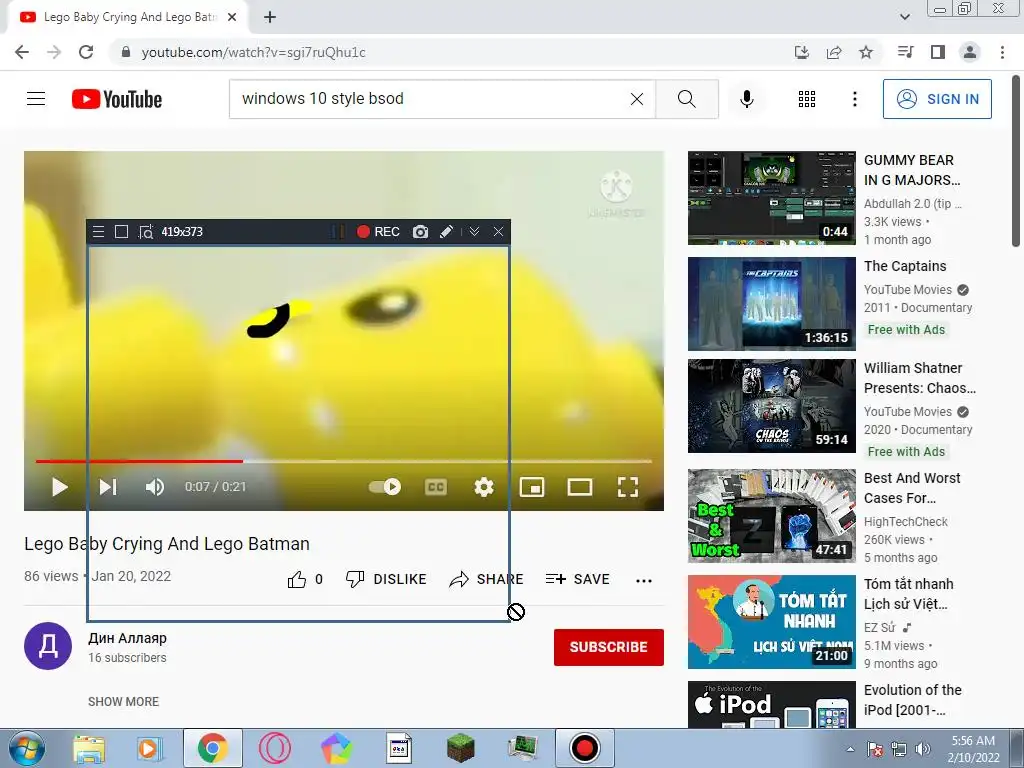
Task: Select the Lego Baby Crying tab
Action: click(128, 17)
